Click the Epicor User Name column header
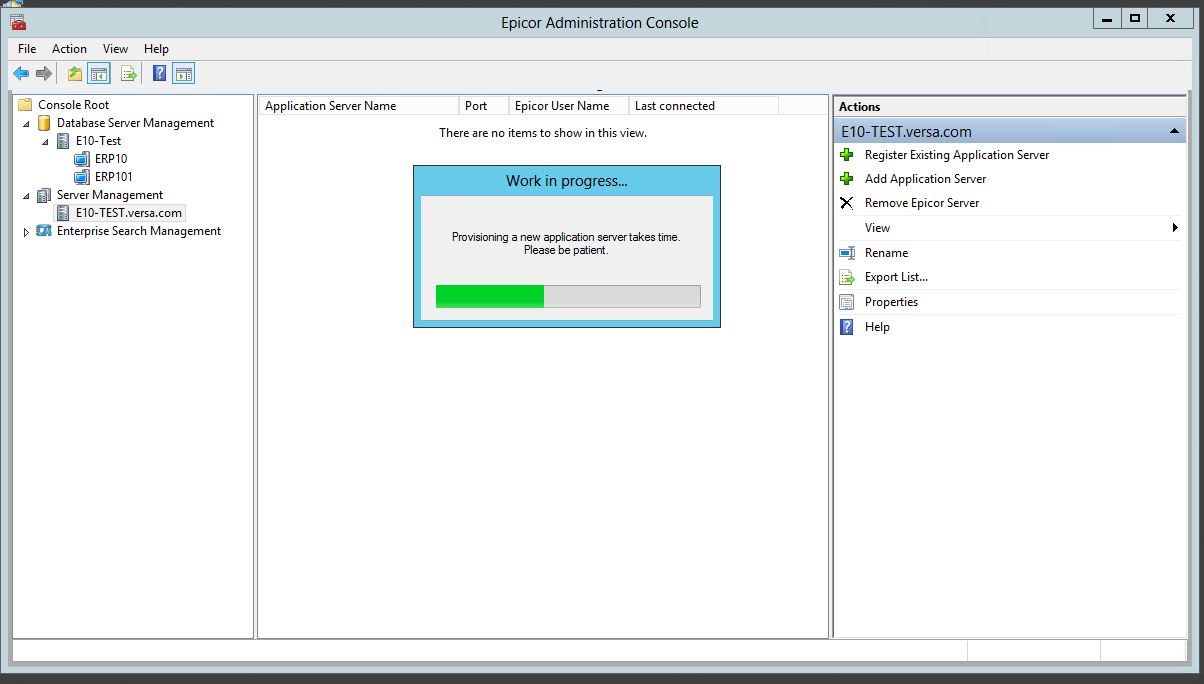Screen dimensions: 1204x684 point(569,106)
